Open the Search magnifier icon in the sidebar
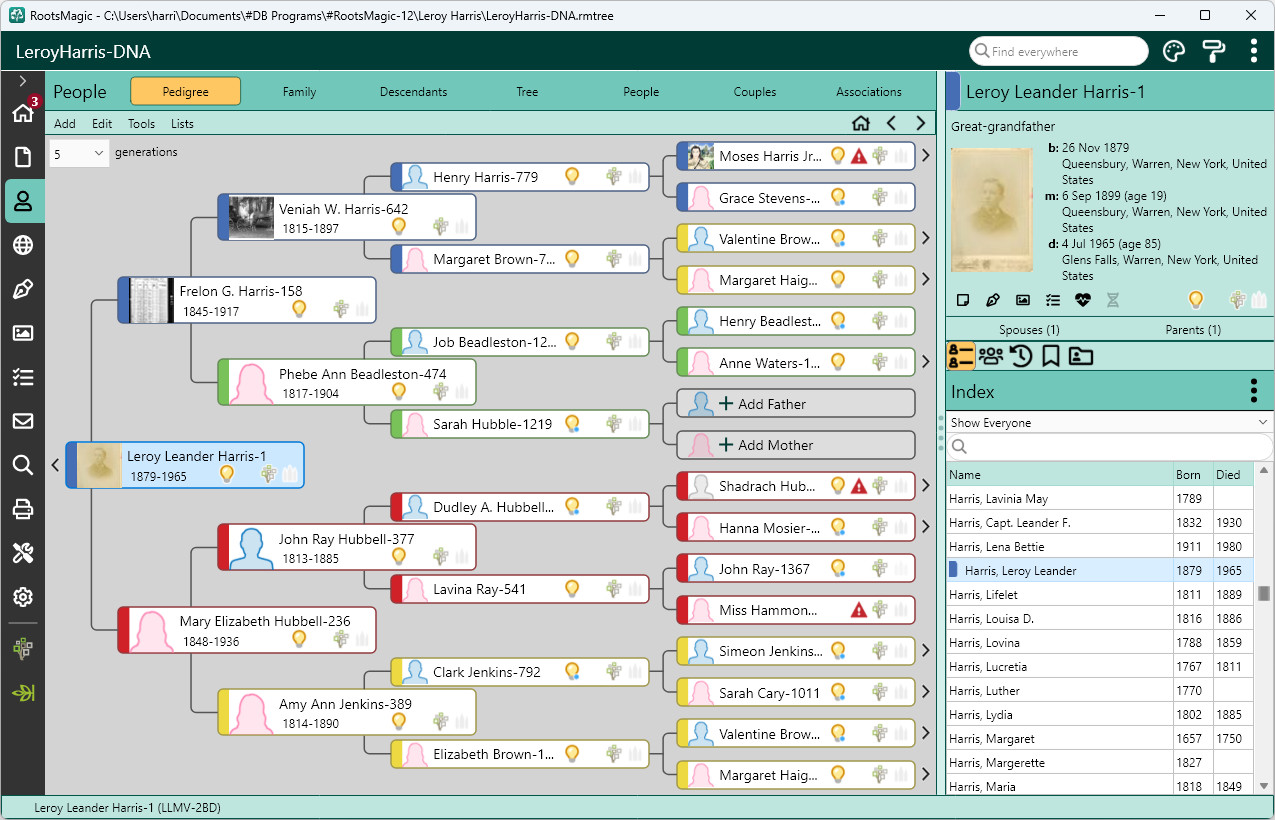The height and width of the screenshot is (820, 1275). point(23,465)
